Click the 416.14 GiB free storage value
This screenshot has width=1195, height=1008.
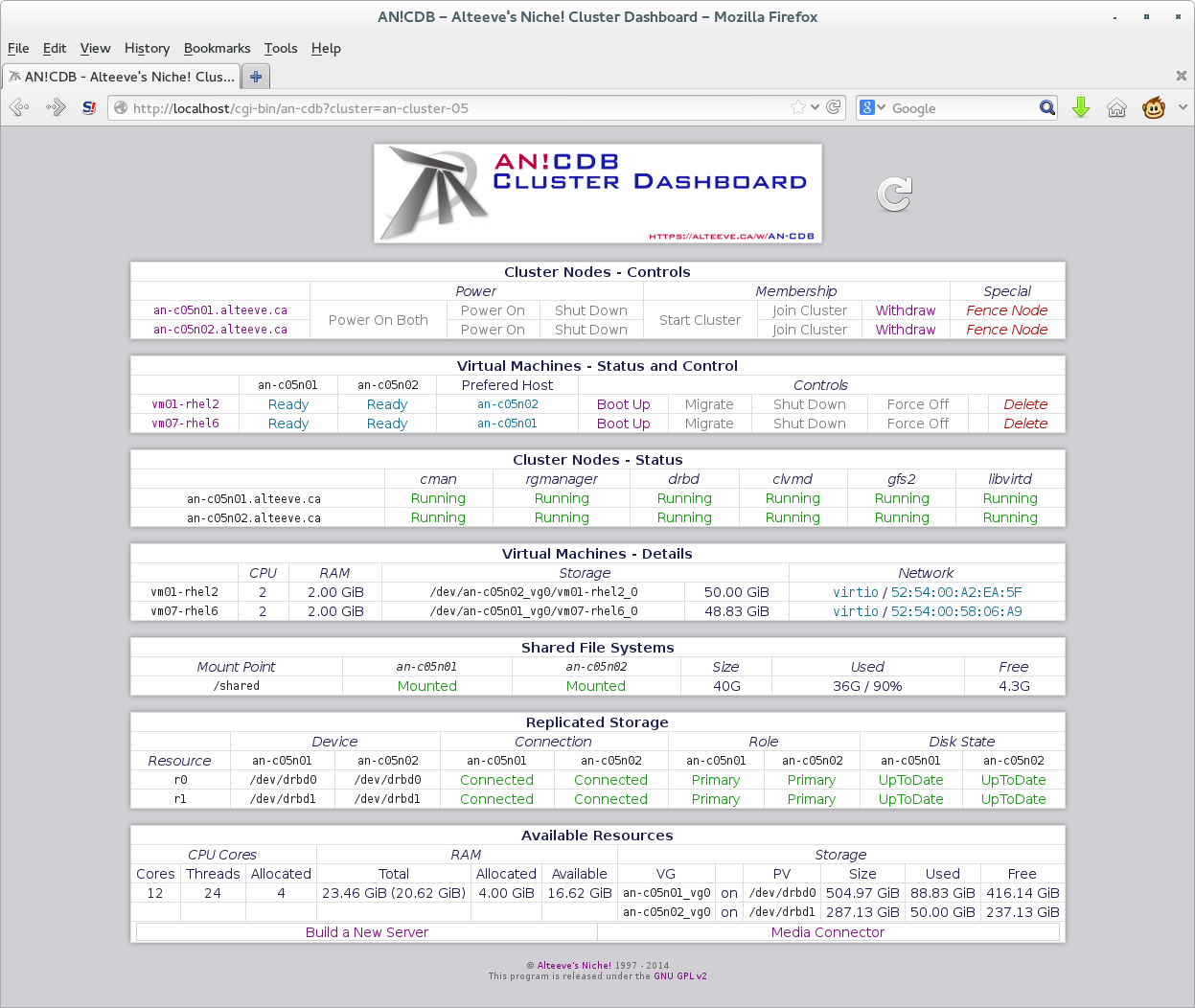point(1023,893)
